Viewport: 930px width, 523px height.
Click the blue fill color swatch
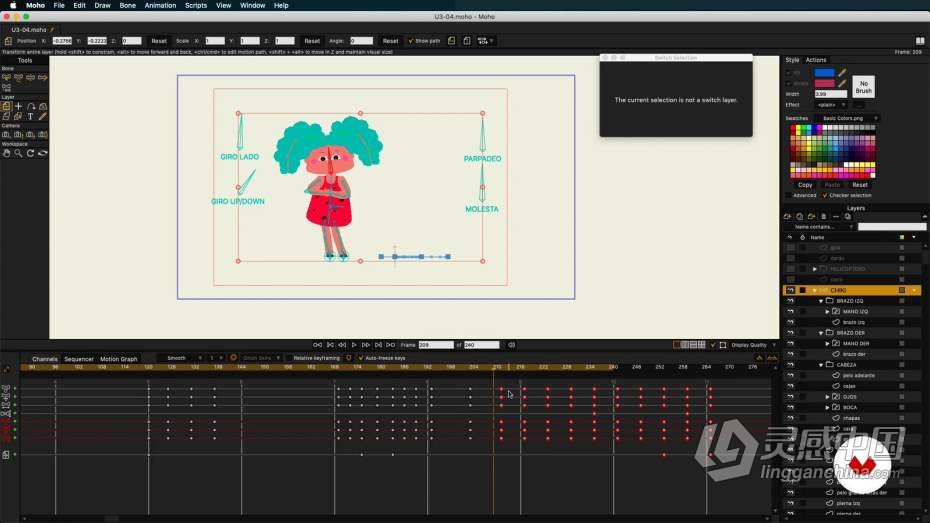coord(824,72)
